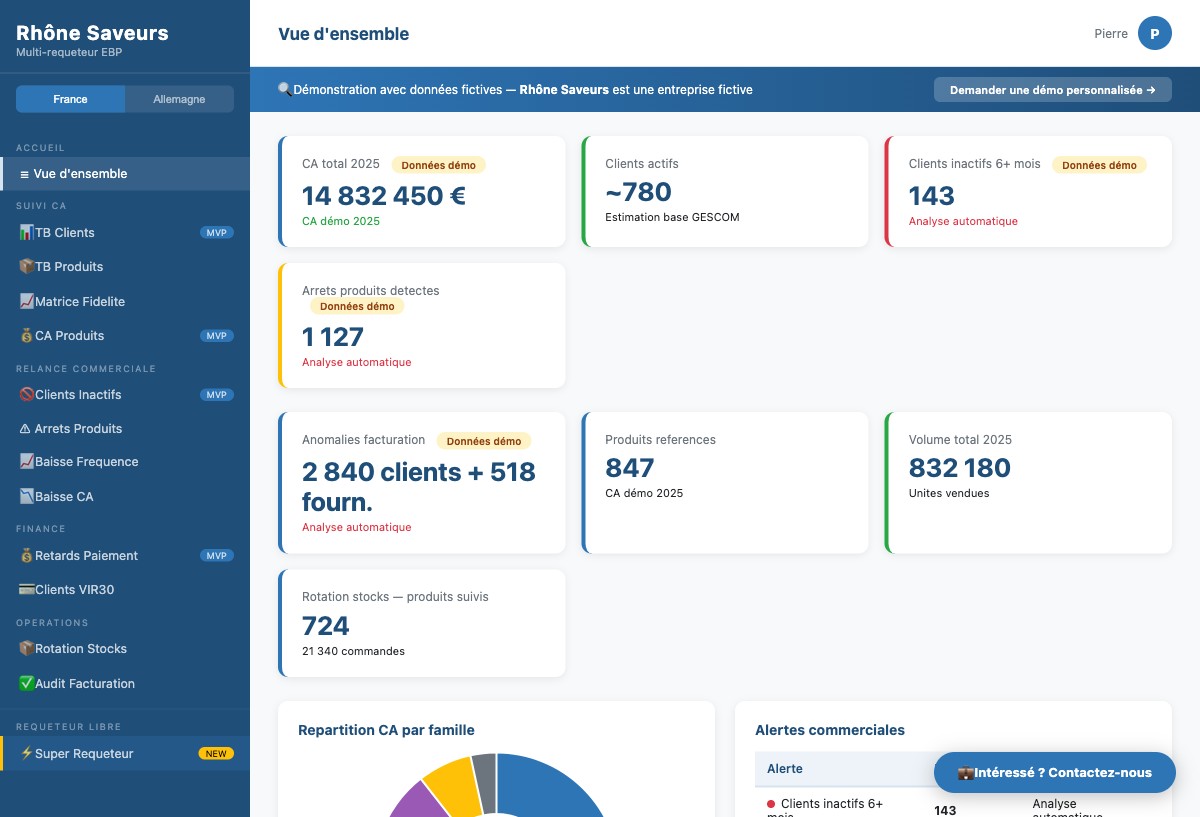
Task: Click the lightning icon beside Super Requeteur
Action: tap(27, 753)
